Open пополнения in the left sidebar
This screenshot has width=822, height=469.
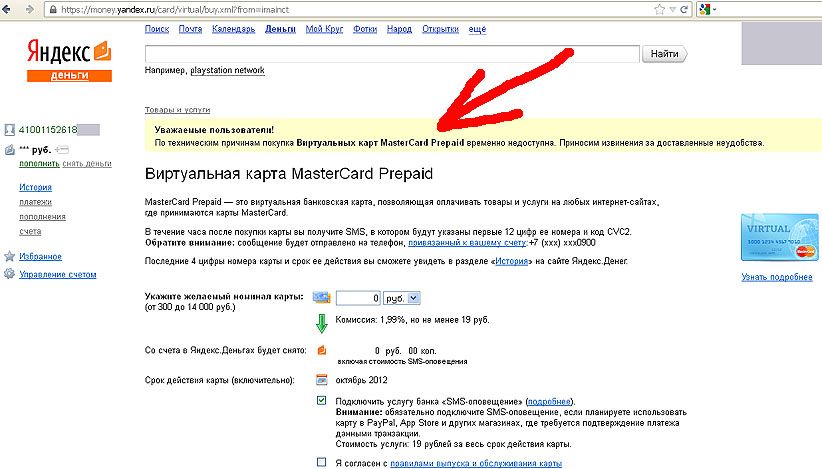(x=42, y=216)
